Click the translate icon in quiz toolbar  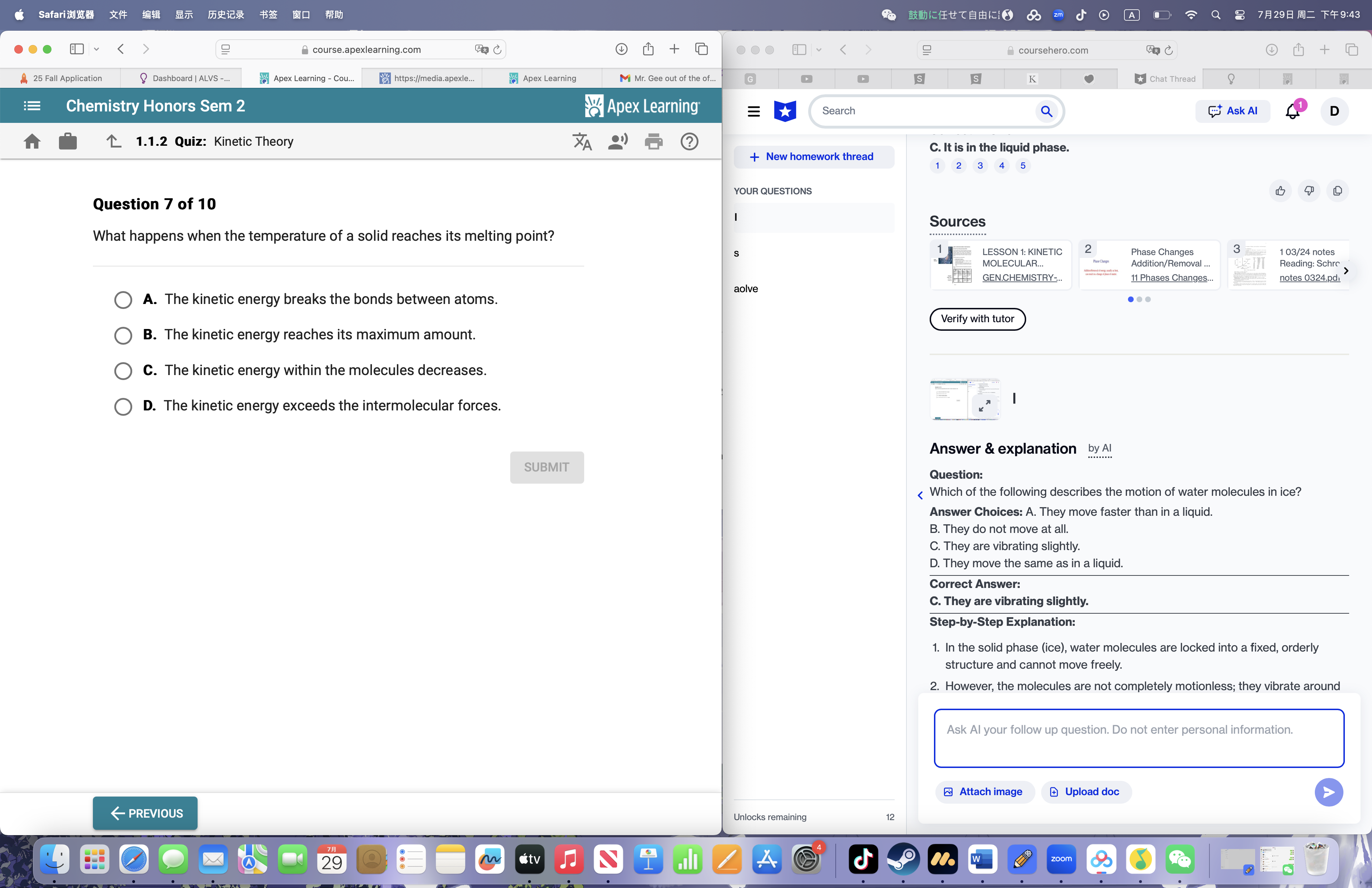[x=582, y=141]
